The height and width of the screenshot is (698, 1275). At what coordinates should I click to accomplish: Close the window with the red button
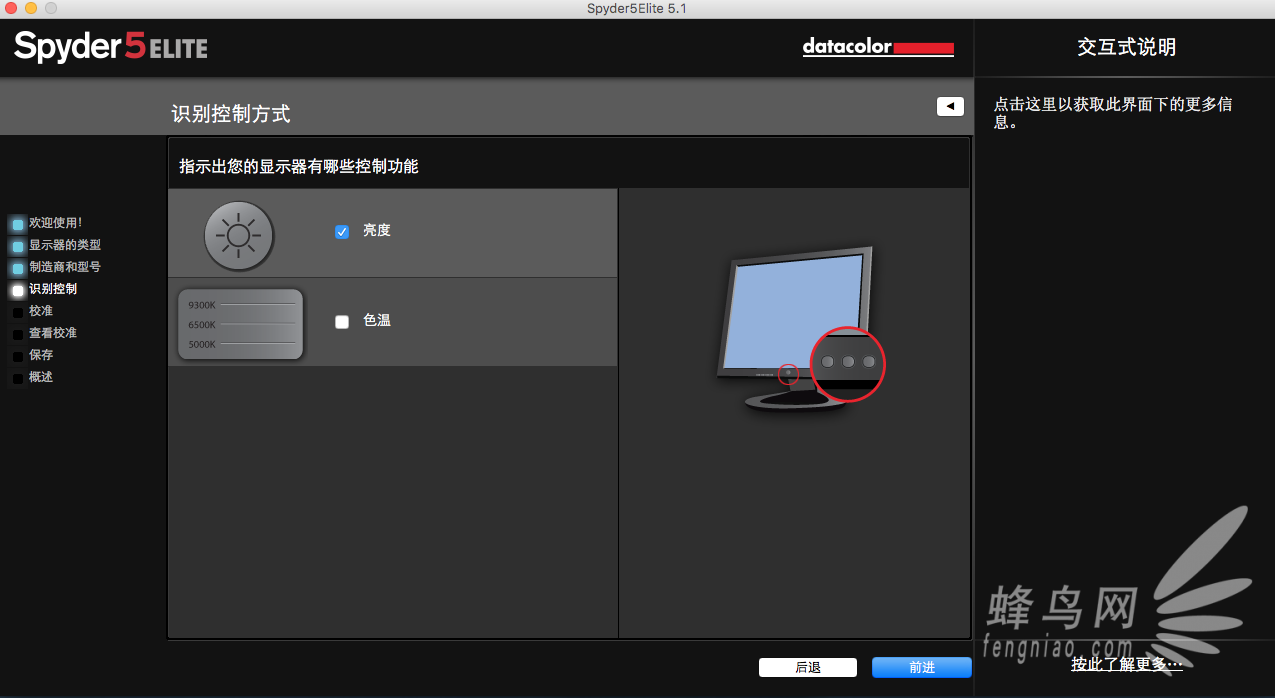click(x=11, y=8)
